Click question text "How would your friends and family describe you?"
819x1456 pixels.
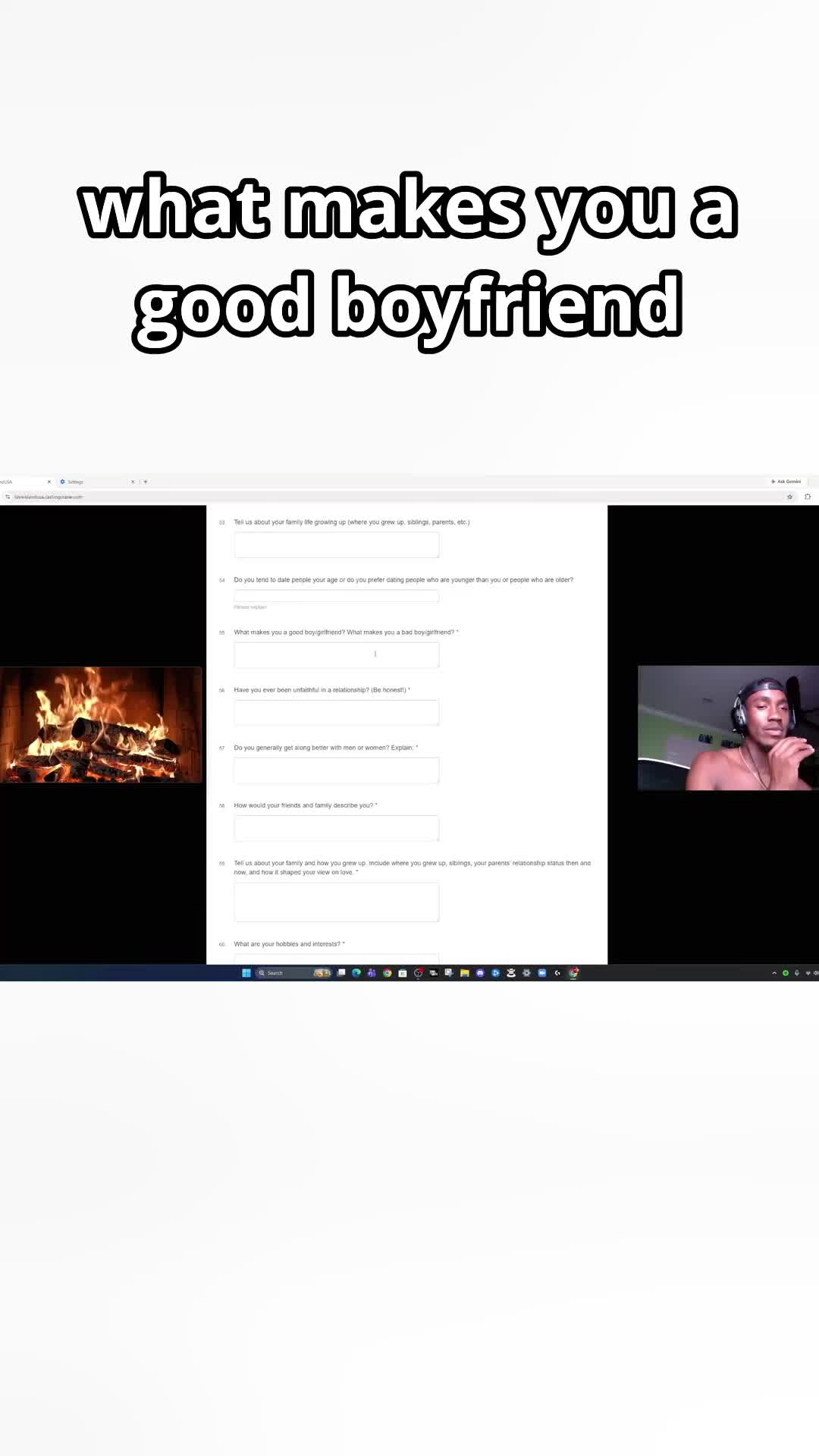coord(303,805)
